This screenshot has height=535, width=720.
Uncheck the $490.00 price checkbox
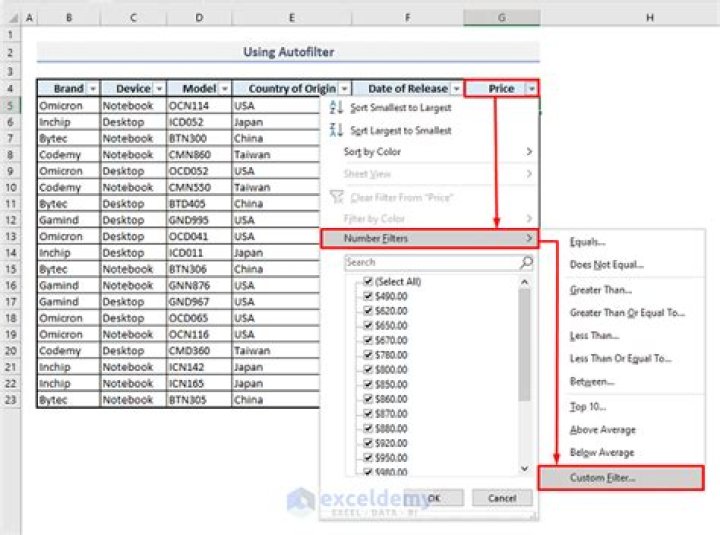point(367,296)
